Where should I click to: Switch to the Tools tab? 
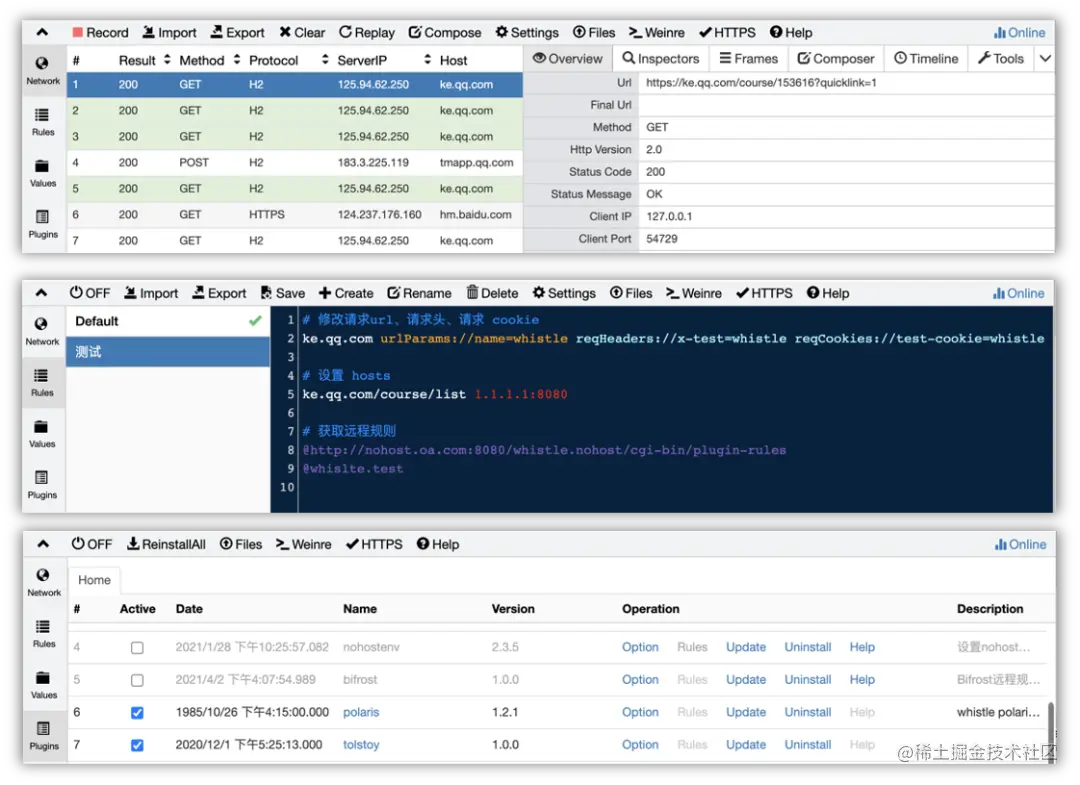[x=1001, y=59]
